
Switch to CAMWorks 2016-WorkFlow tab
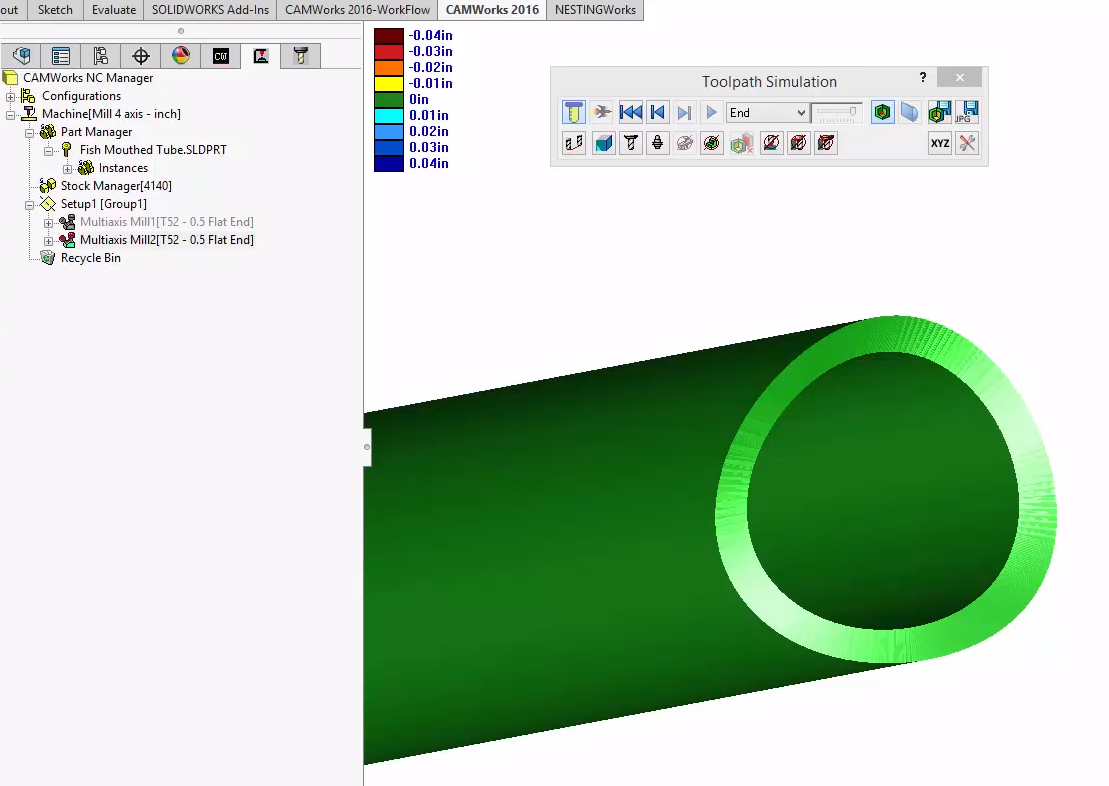(357, 10)
